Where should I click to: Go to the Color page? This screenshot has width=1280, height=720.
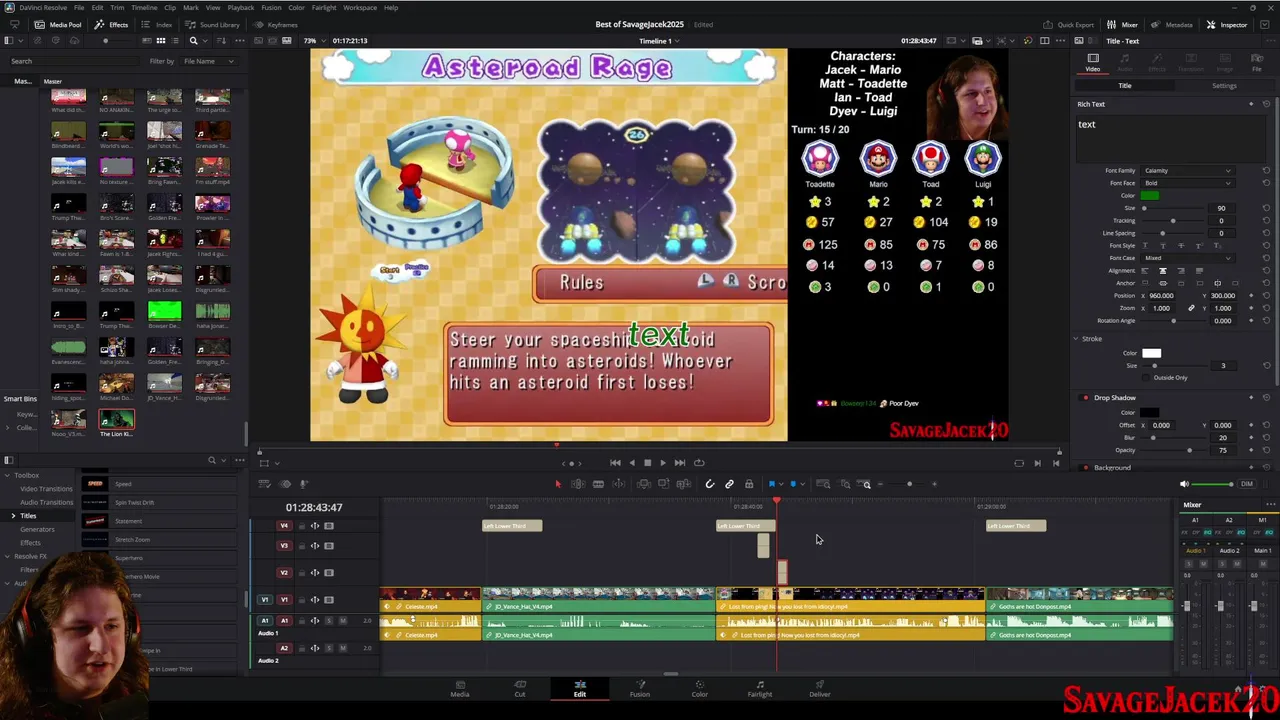click(x=700, y=689)
